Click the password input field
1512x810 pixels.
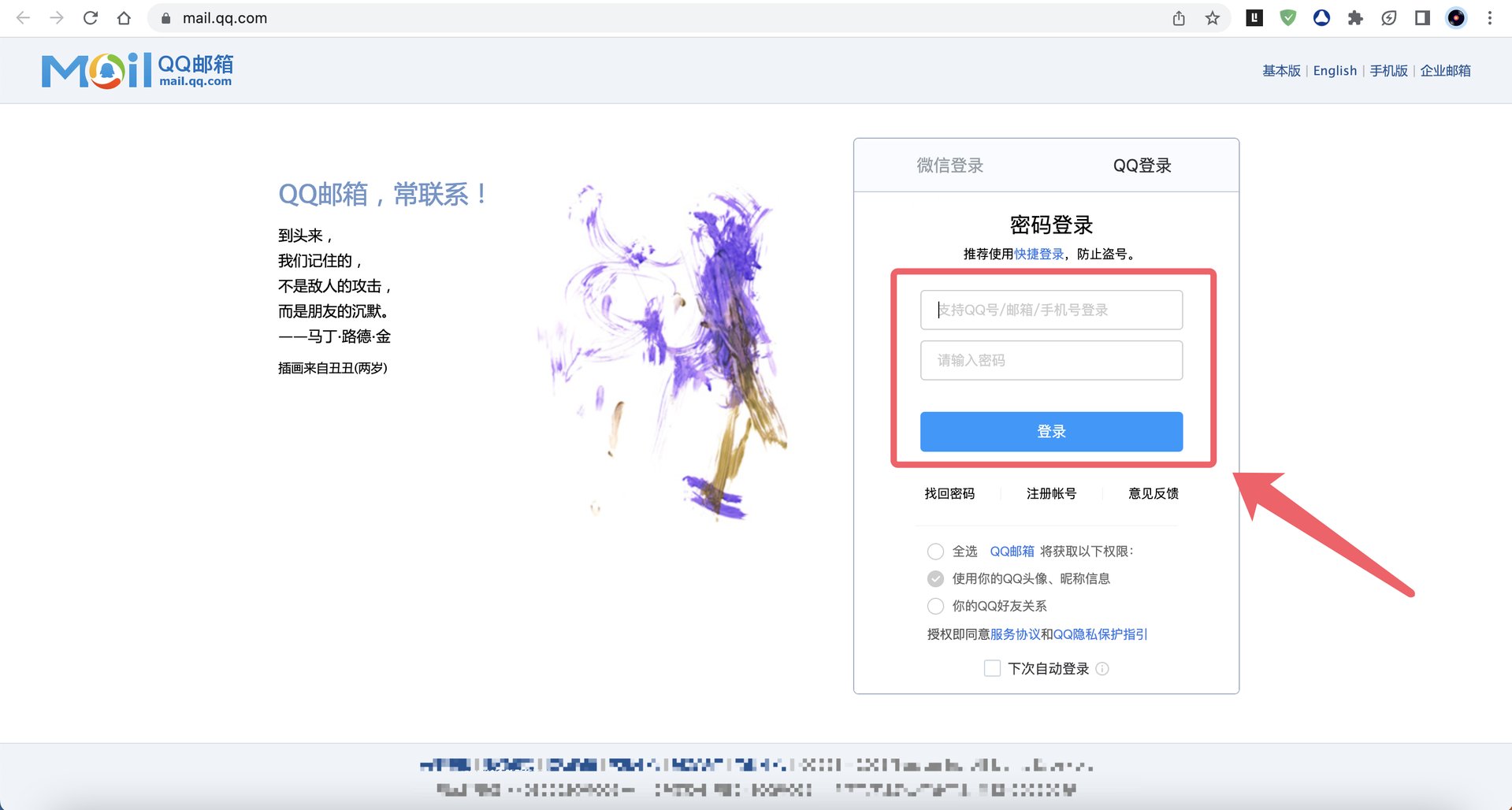point(1051,360)
